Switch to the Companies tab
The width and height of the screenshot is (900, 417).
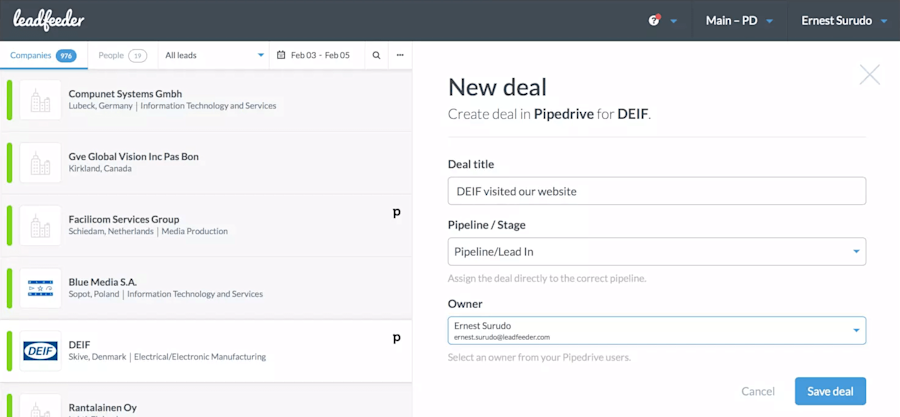(44, 56)
